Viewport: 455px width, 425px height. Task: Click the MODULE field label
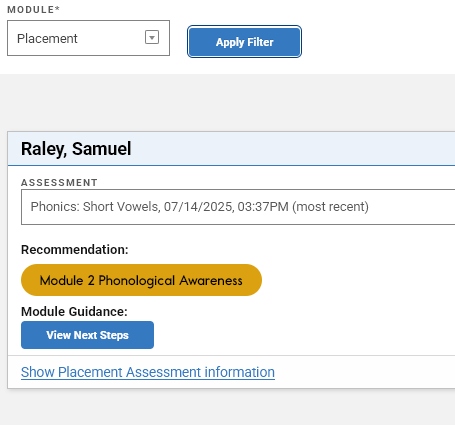(31, 10)
